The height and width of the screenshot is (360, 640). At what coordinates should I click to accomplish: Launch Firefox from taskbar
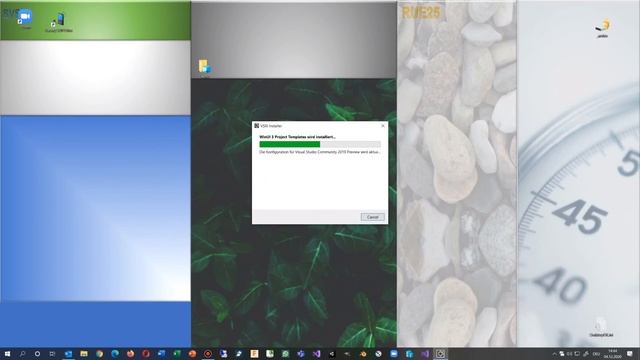click(130, 354)
